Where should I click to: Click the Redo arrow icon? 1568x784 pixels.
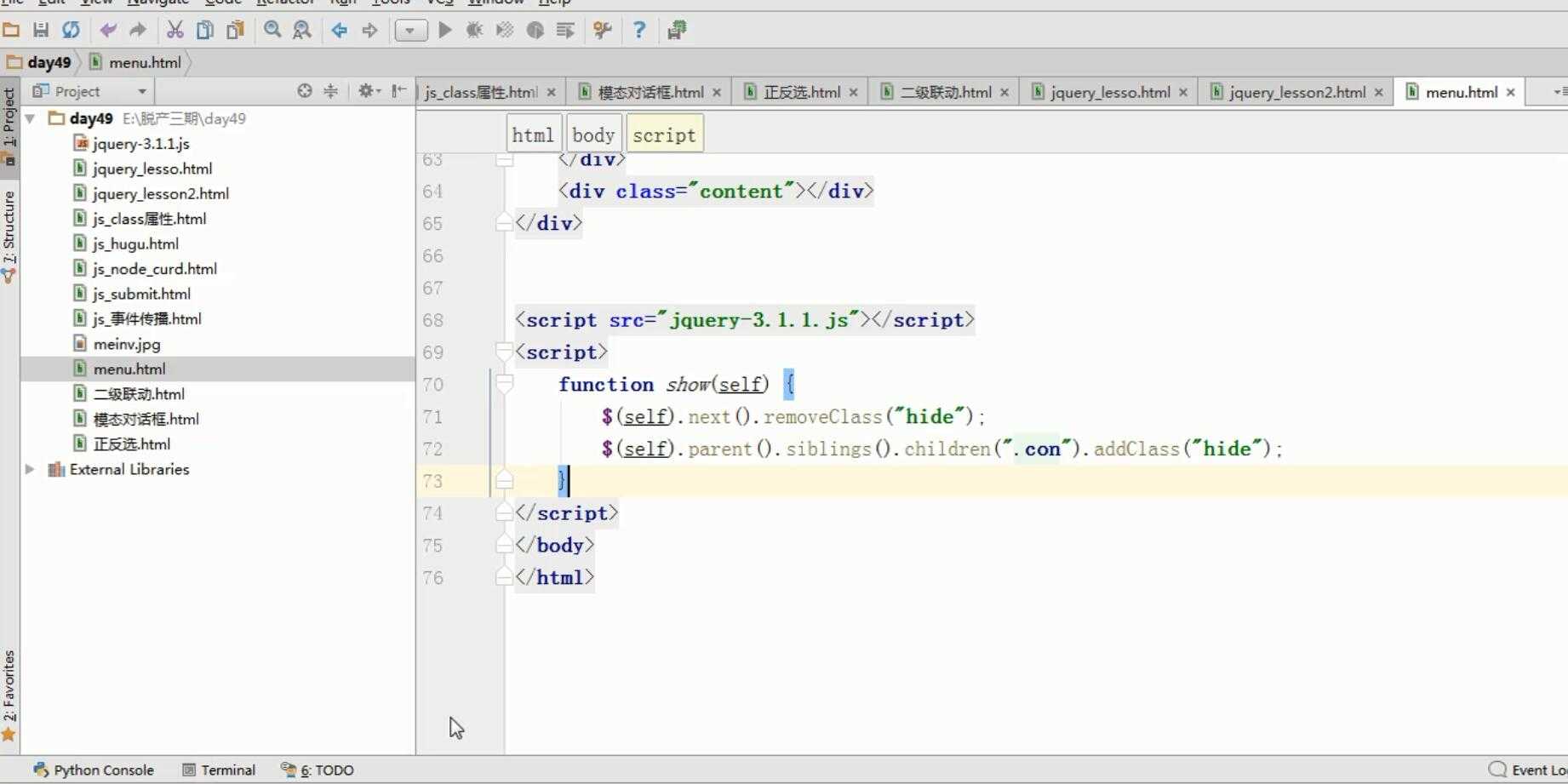[x=137, y=31]
